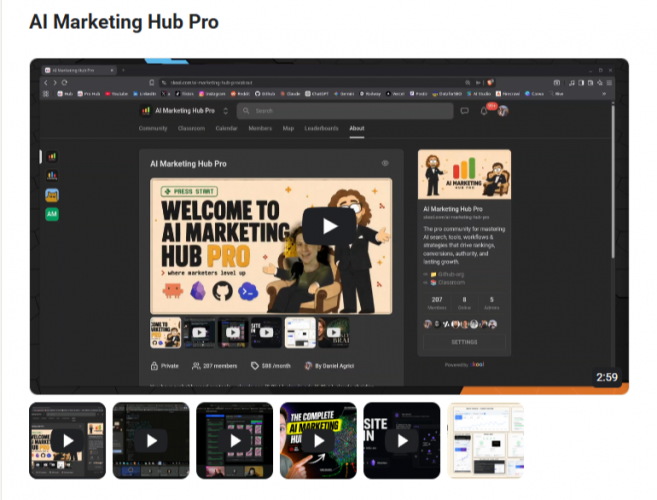The height and width of the screenshot is (500, 657).
Task: Open the chat bubble icon in Skool header
Action: (464, 111)
